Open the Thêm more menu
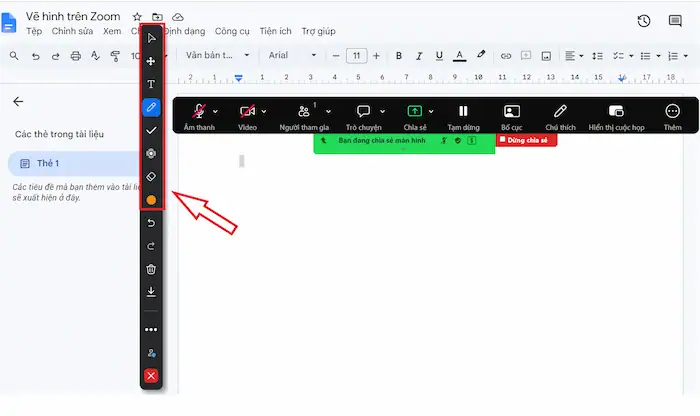 672,116
